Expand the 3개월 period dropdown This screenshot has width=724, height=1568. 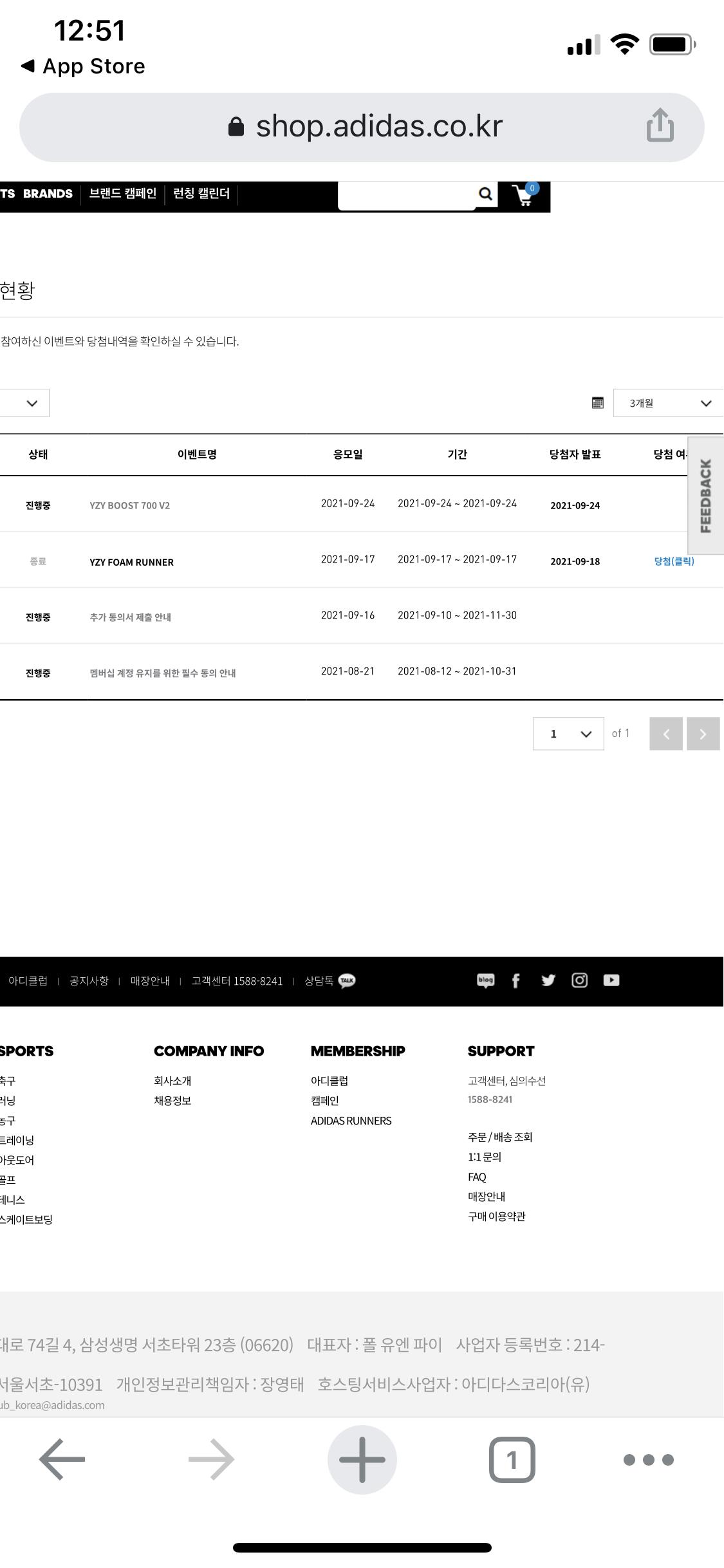[668, 403]
